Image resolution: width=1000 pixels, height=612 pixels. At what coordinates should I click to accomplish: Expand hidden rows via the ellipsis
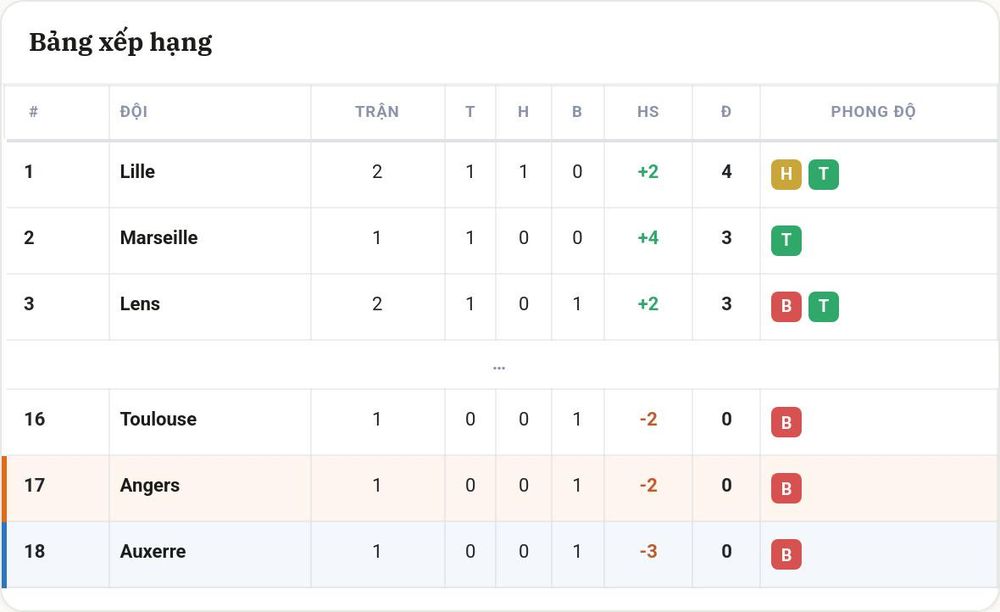point(499,368)
